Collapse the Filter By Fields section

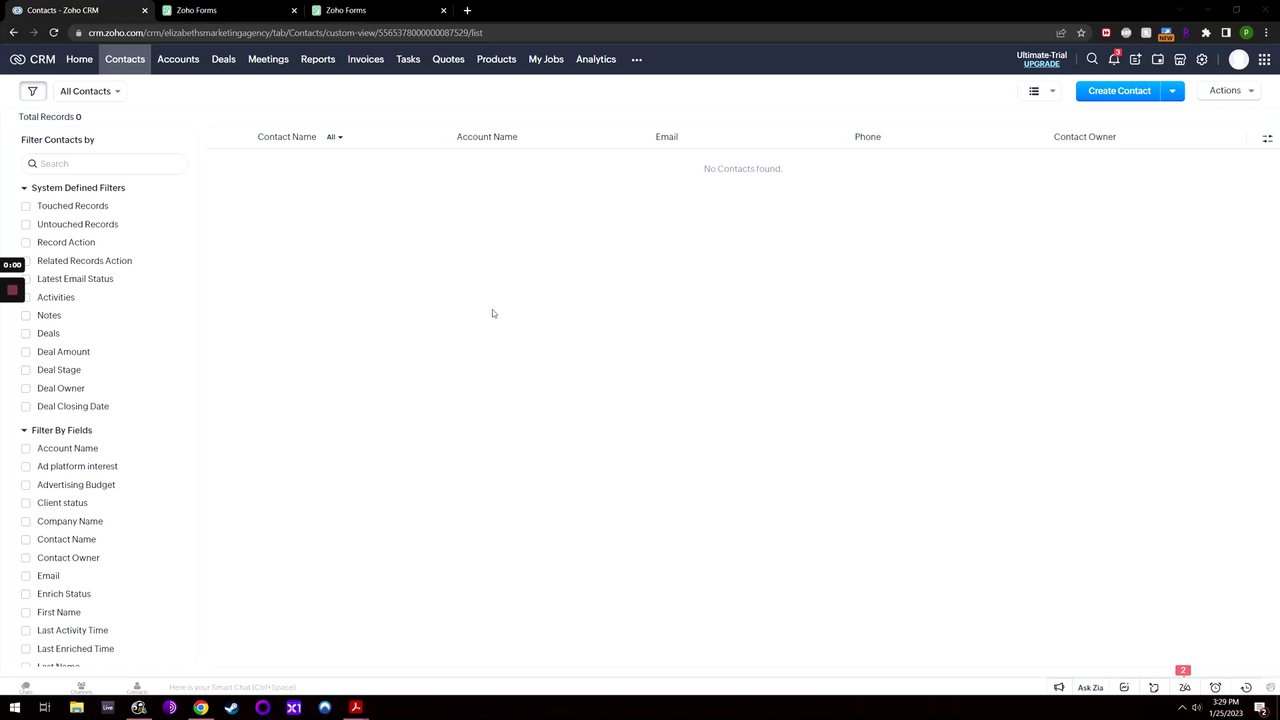(x=24, y=430)
